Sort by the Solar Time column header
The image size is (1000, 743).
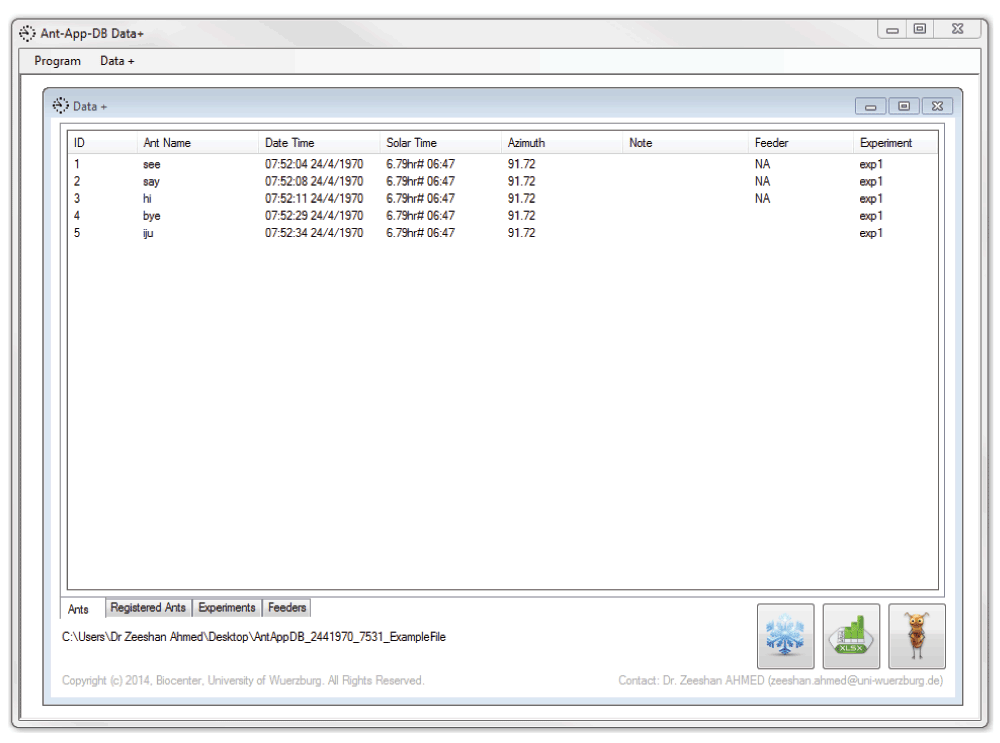point(440,143)
